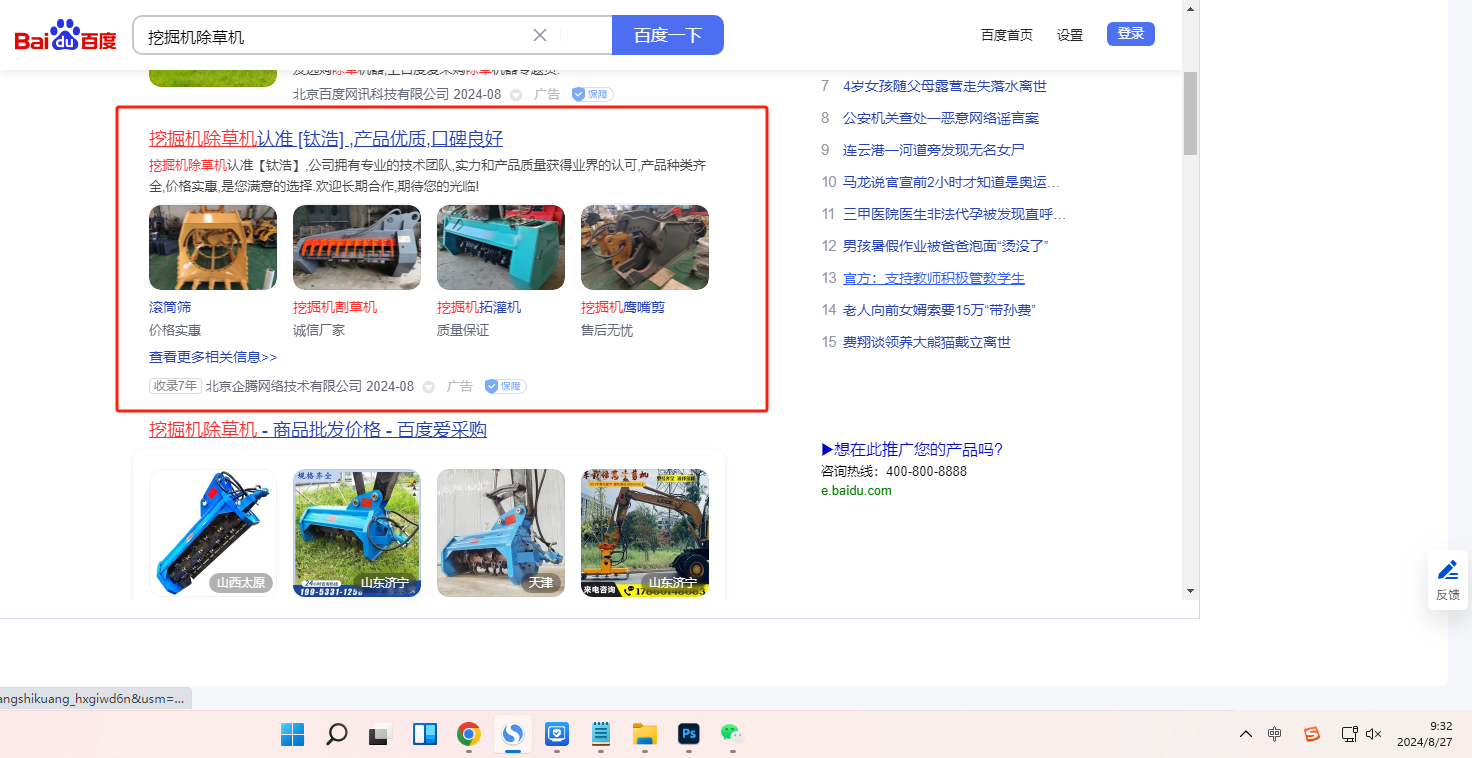The image size is (1472, 758).
Task: Click the 挖掘机鹰嘴剪 product thumbnail
Action: tap(645, 248)
